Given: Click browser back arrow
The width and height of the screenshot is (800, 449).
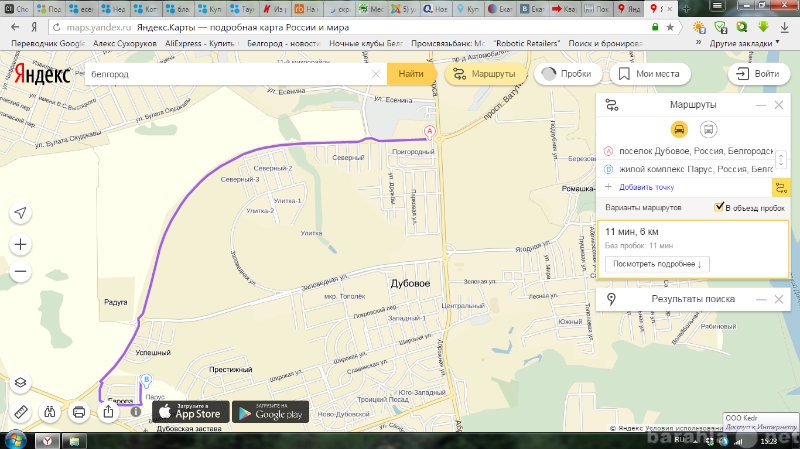Looking at the screenshot, I should 15,27.
